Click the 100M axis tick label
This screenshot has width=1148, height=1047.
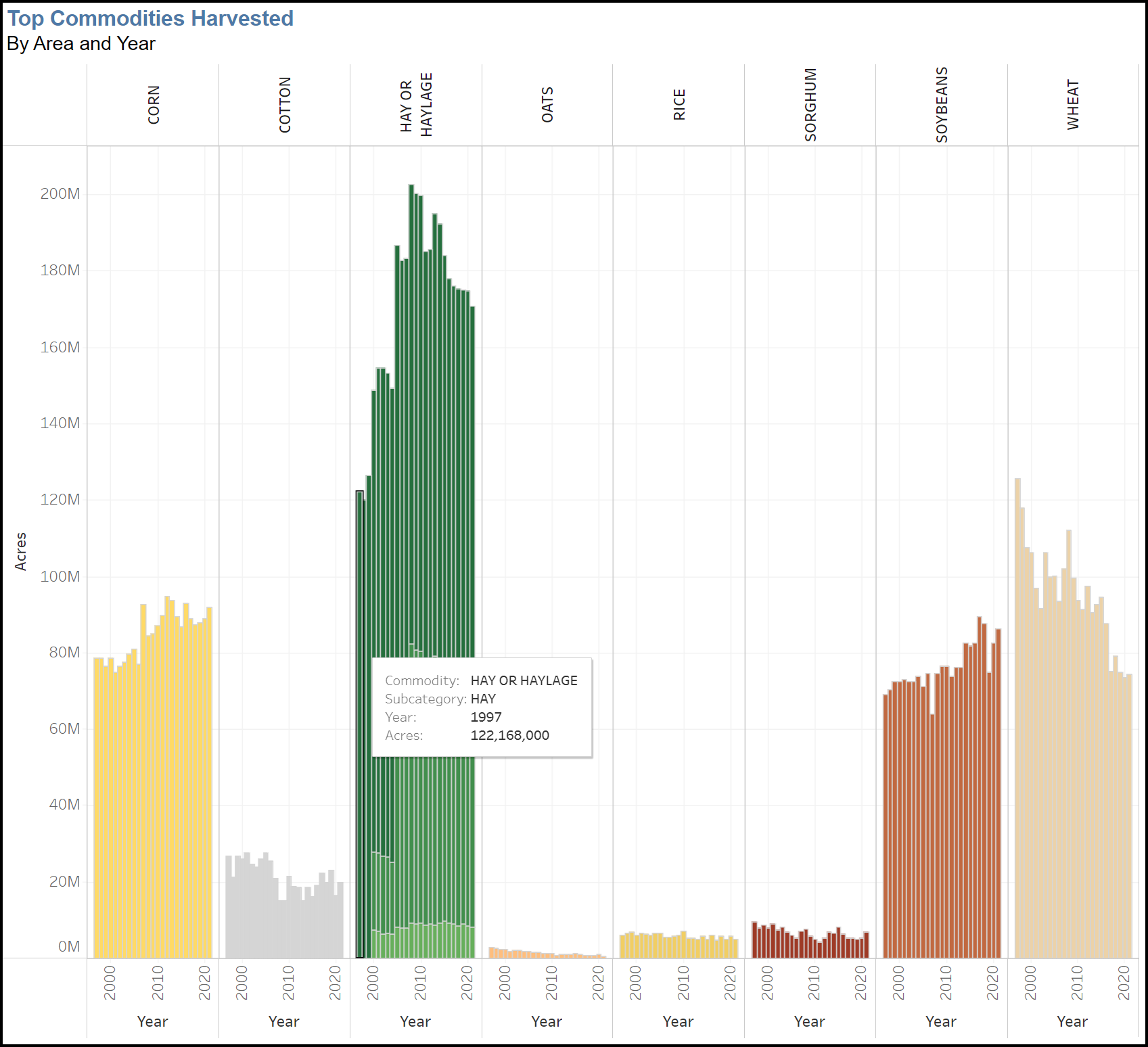[60, 576]
